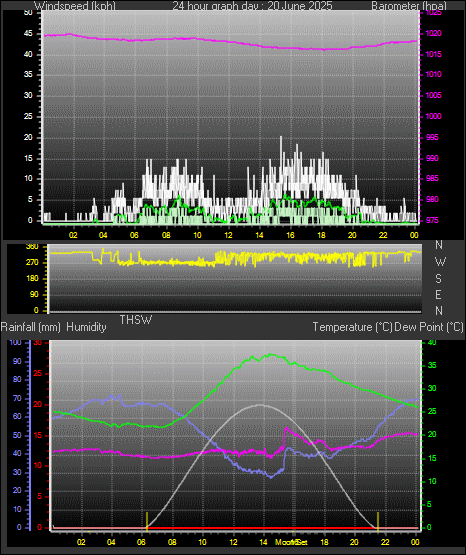The width and height of the screenshot is (466, 555).
Task: Click the 'Windspeed (kph)' axis title
Action: (x=75, y=6)
